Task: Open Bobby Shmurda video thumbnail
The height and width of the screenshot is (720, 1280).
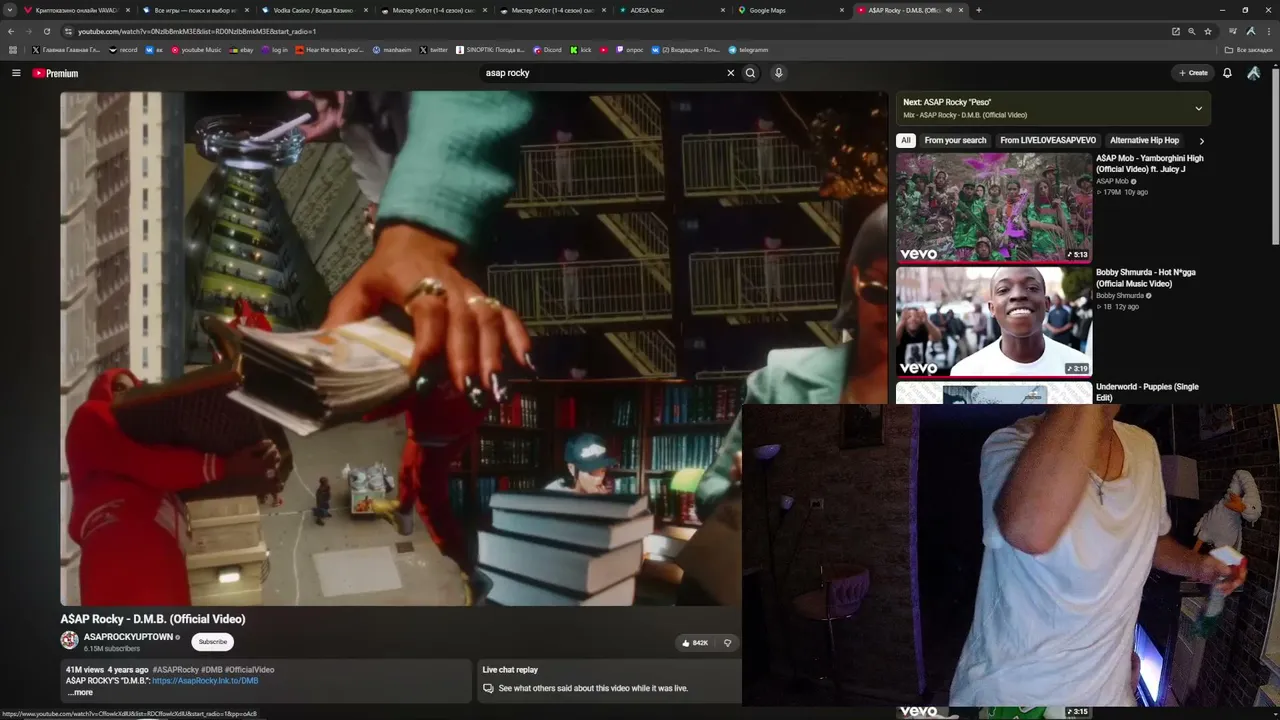Action: pos(994,321)
